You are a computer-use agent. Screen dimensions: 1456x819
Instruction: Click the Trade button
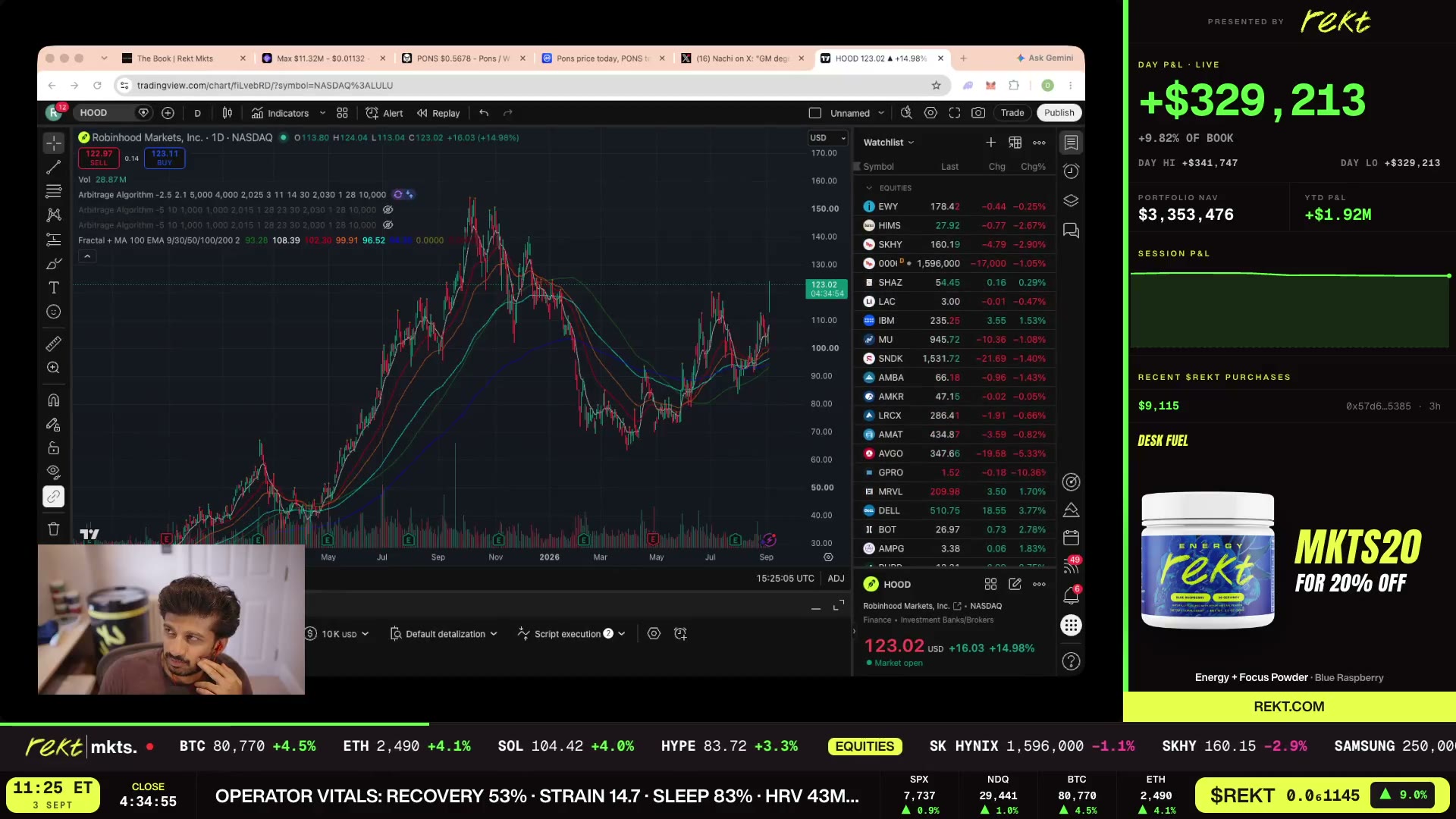1012,113
